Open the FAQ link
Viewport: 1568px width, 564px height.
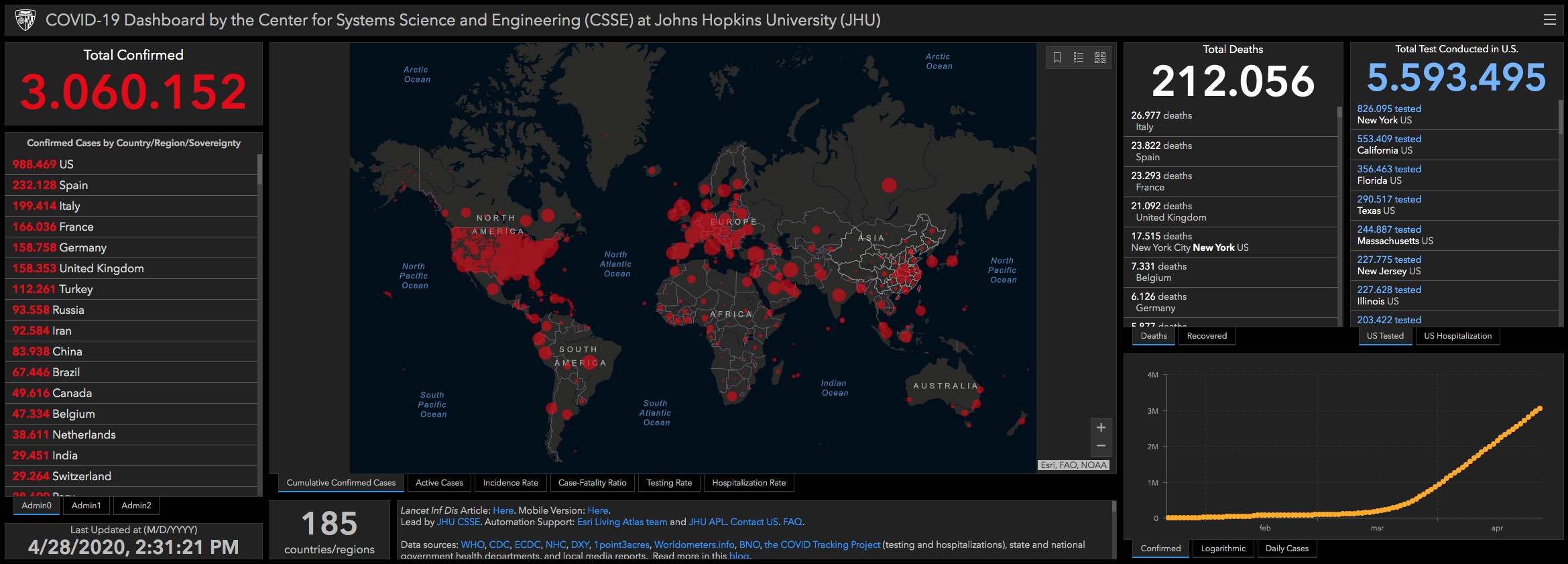[x=792, y=522]
